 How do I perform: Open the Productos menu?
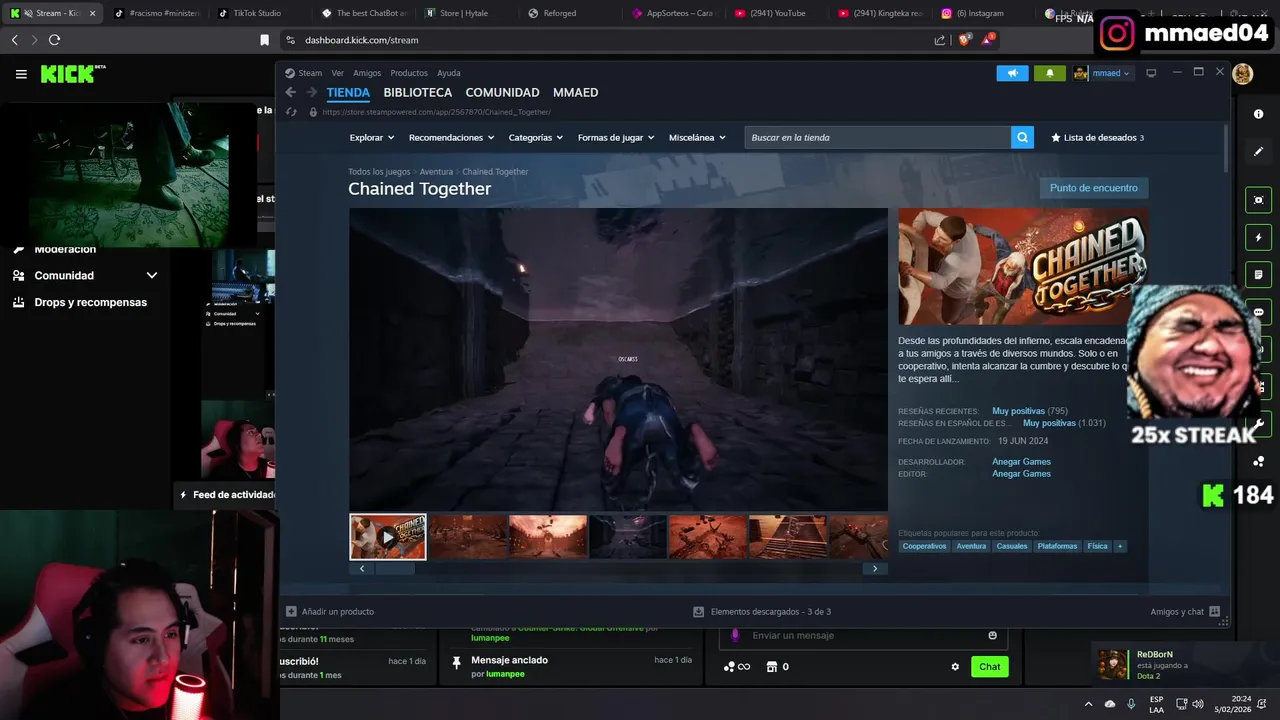[409, 73]
